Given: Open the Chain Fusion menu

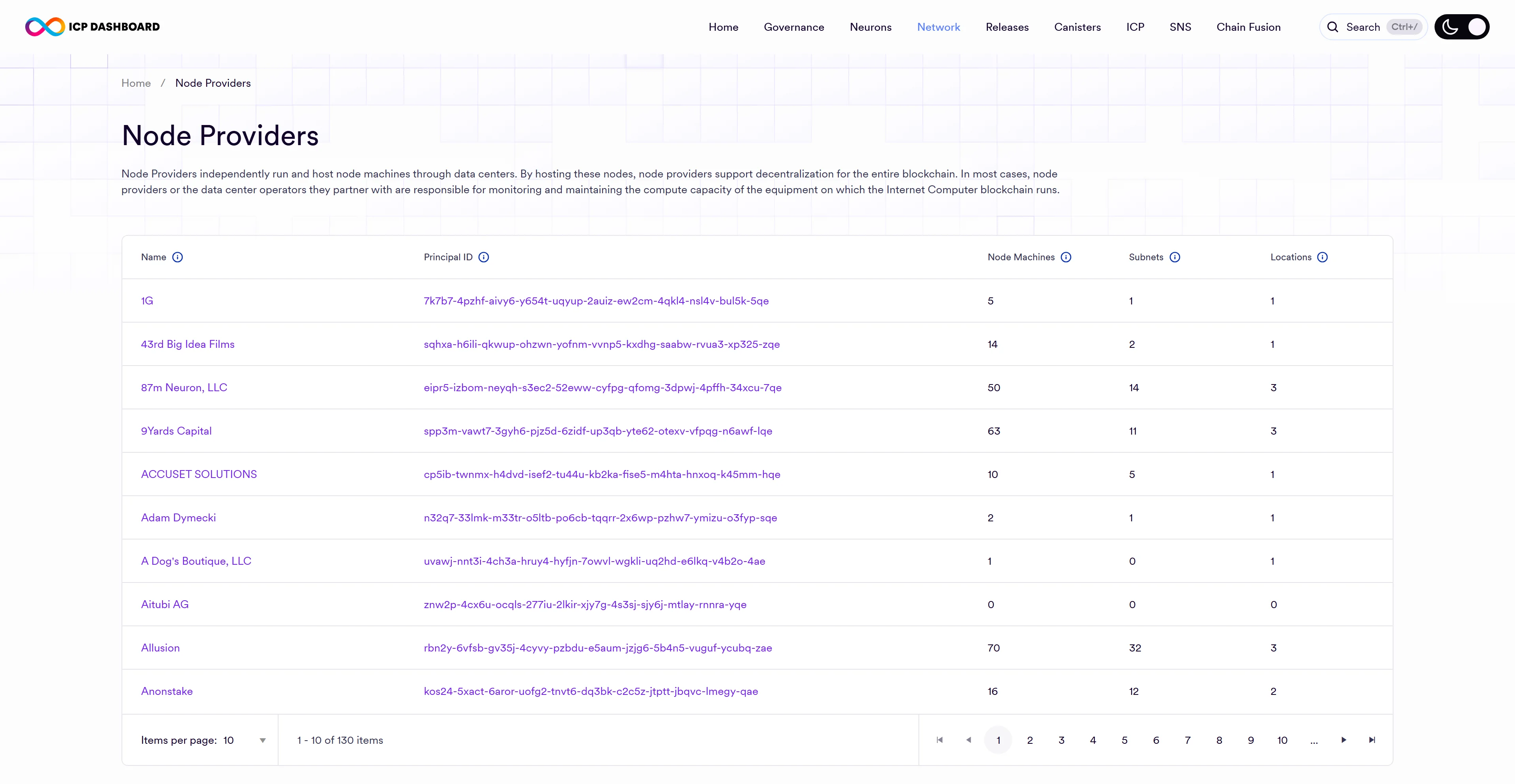Looking at the screenshot, I should point(1249,27).
